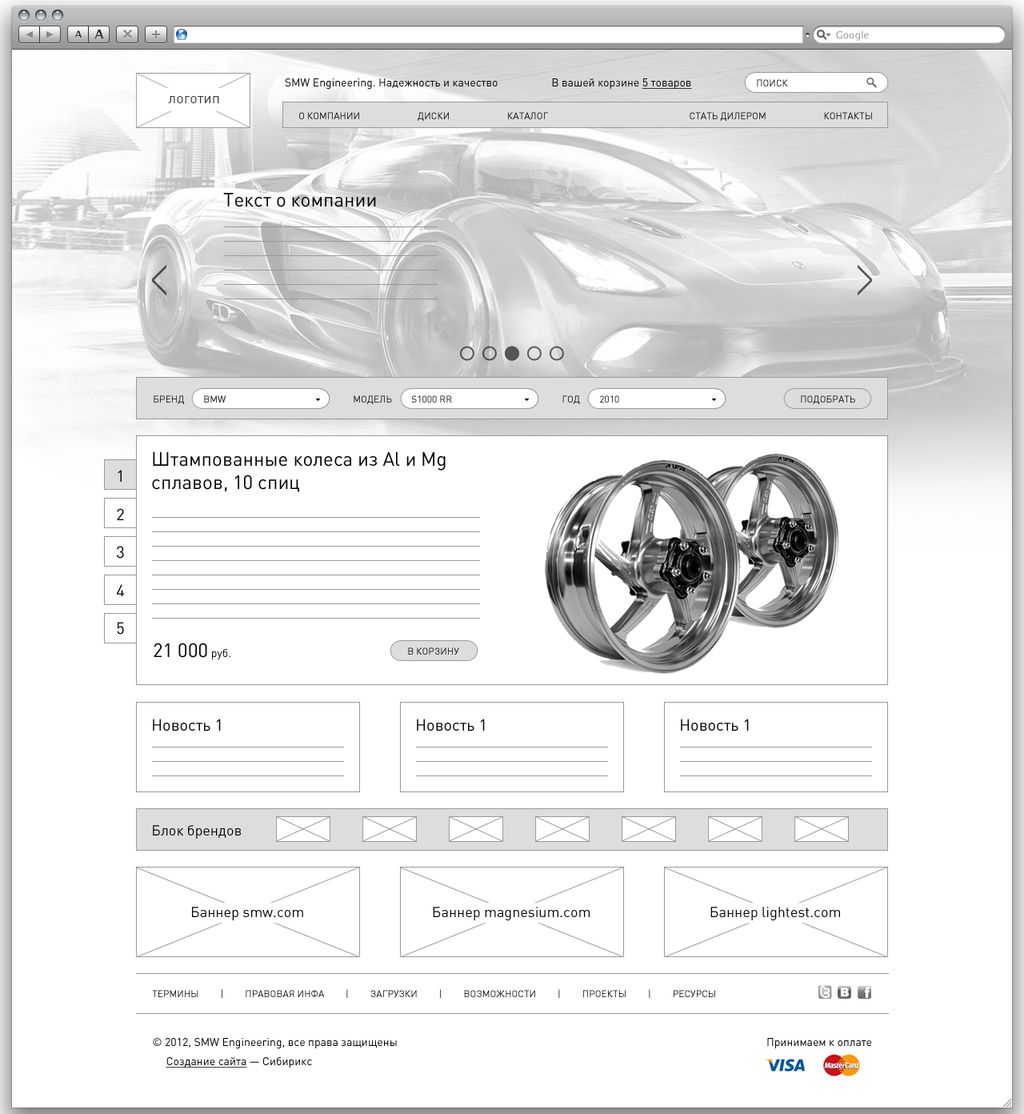Open the middle Новость 1 news card
1024x1114 pixels.
click(512, 747)
